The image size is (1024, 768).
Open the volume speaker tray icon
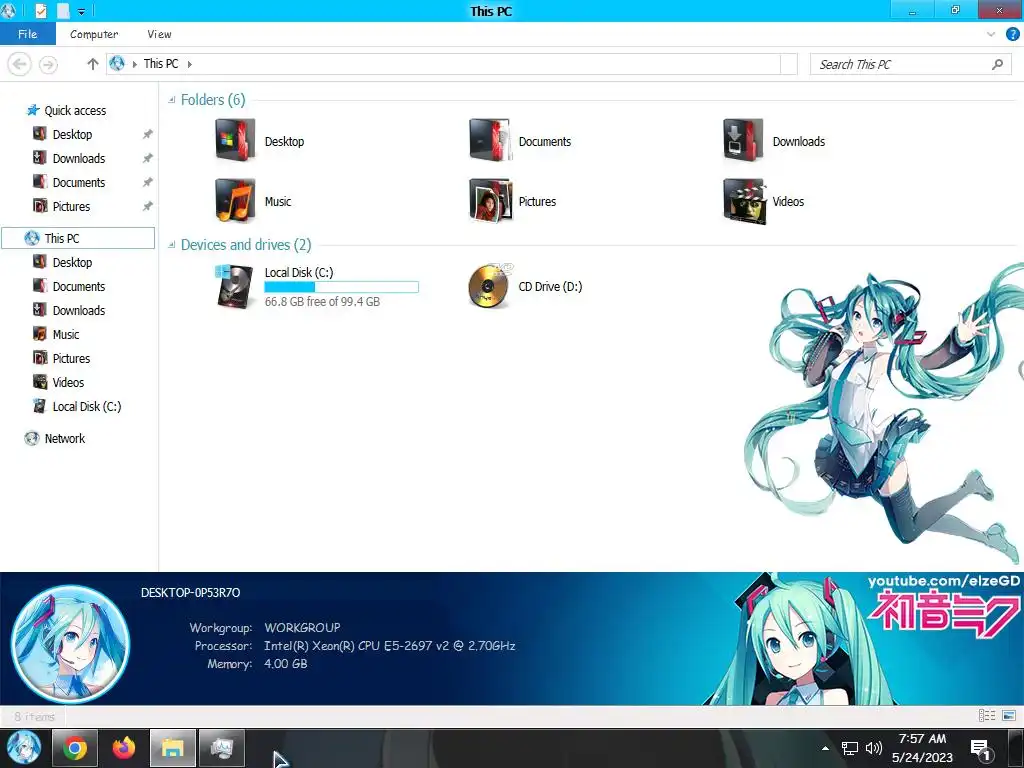(874, 748)
